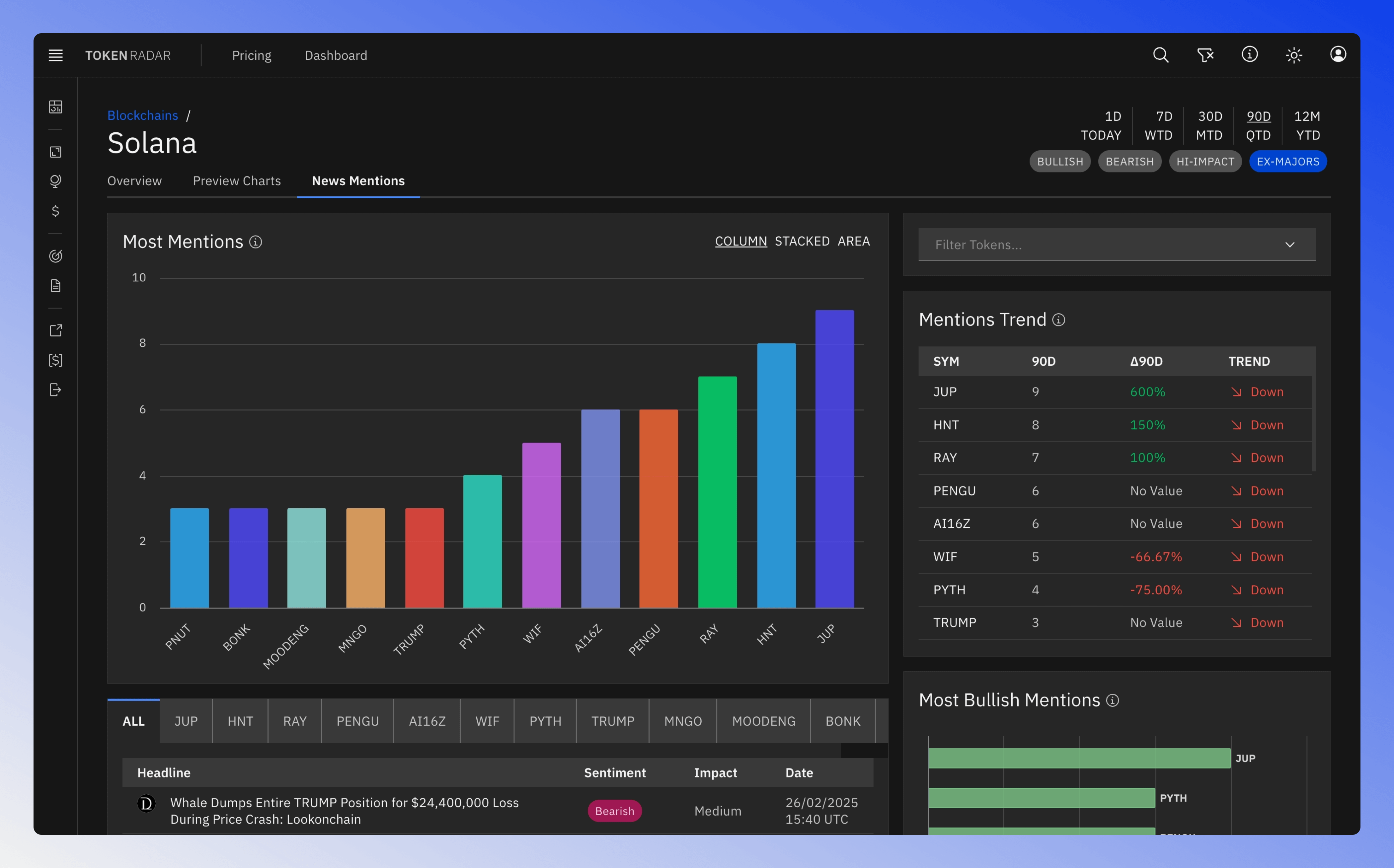Click the Whale Dumps TRUMP headline
Viewport: 1394px width, 868px height.
point(345,811)
